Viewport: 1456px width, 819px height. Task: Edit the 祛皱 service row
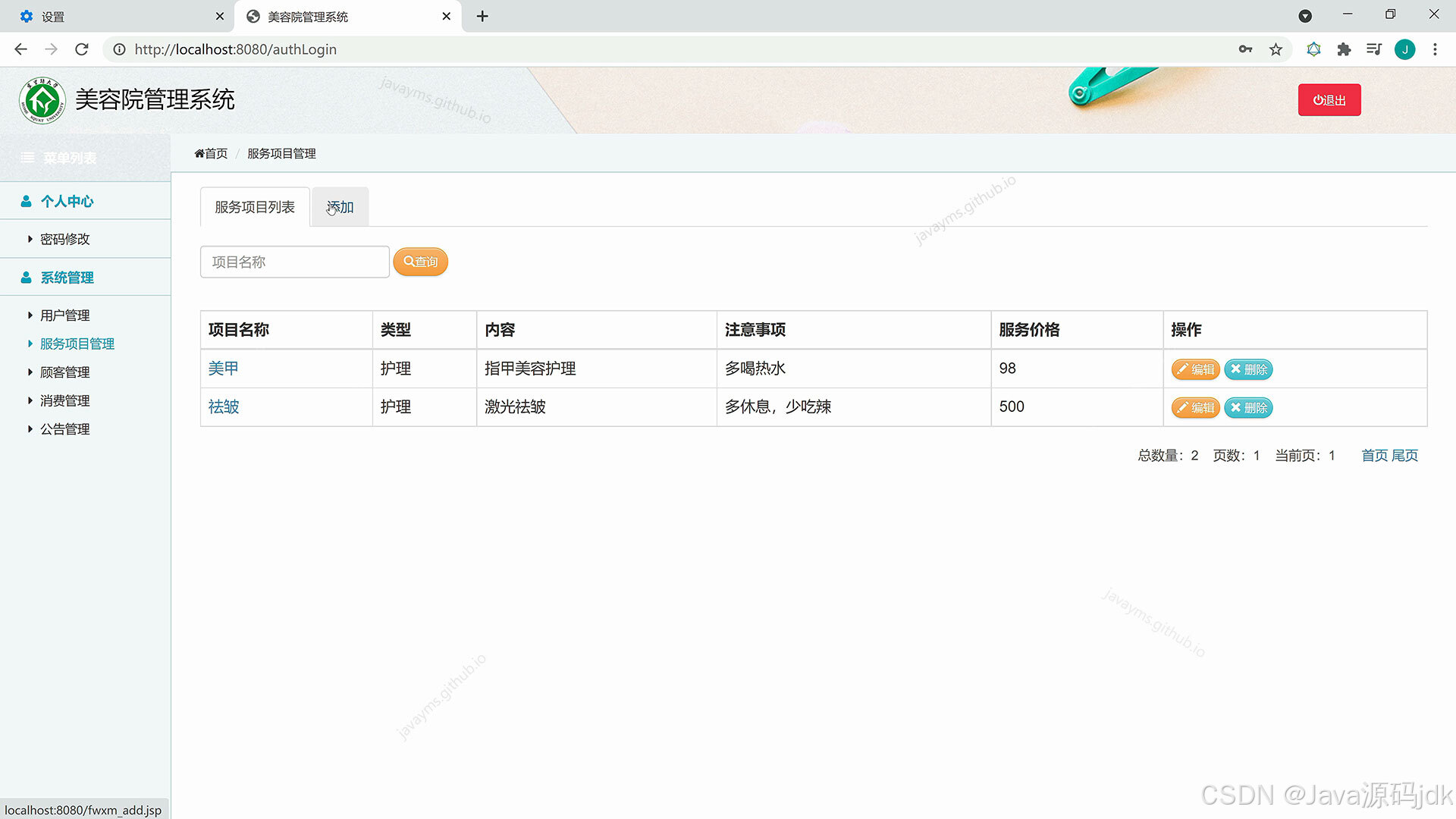[x=1195, y=408]
